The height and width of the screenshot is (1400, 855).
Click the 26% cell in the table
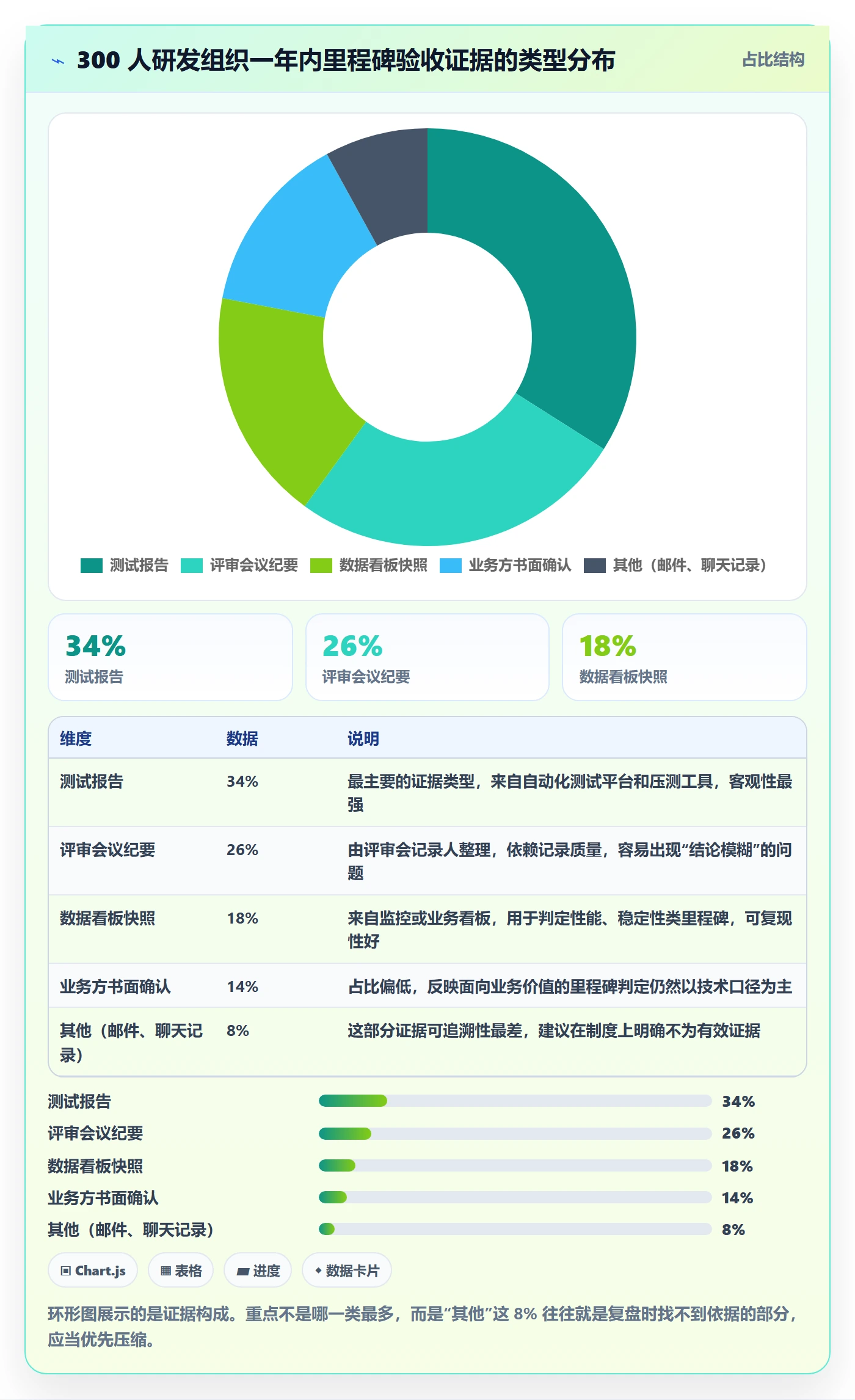242,850
